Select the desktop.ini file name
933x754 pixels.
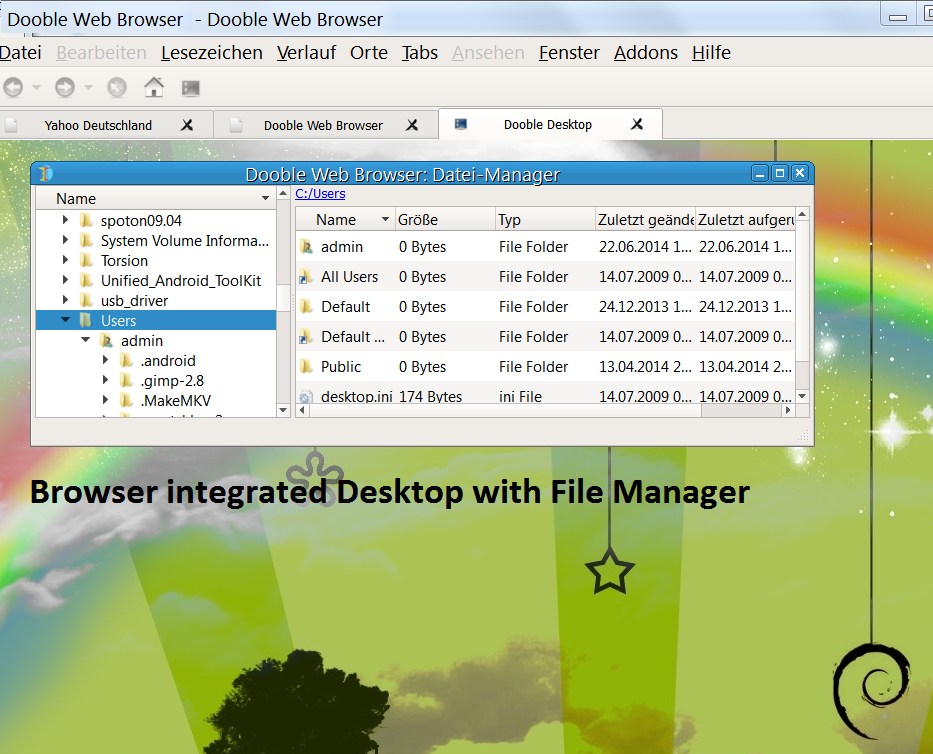click(356, 396)
